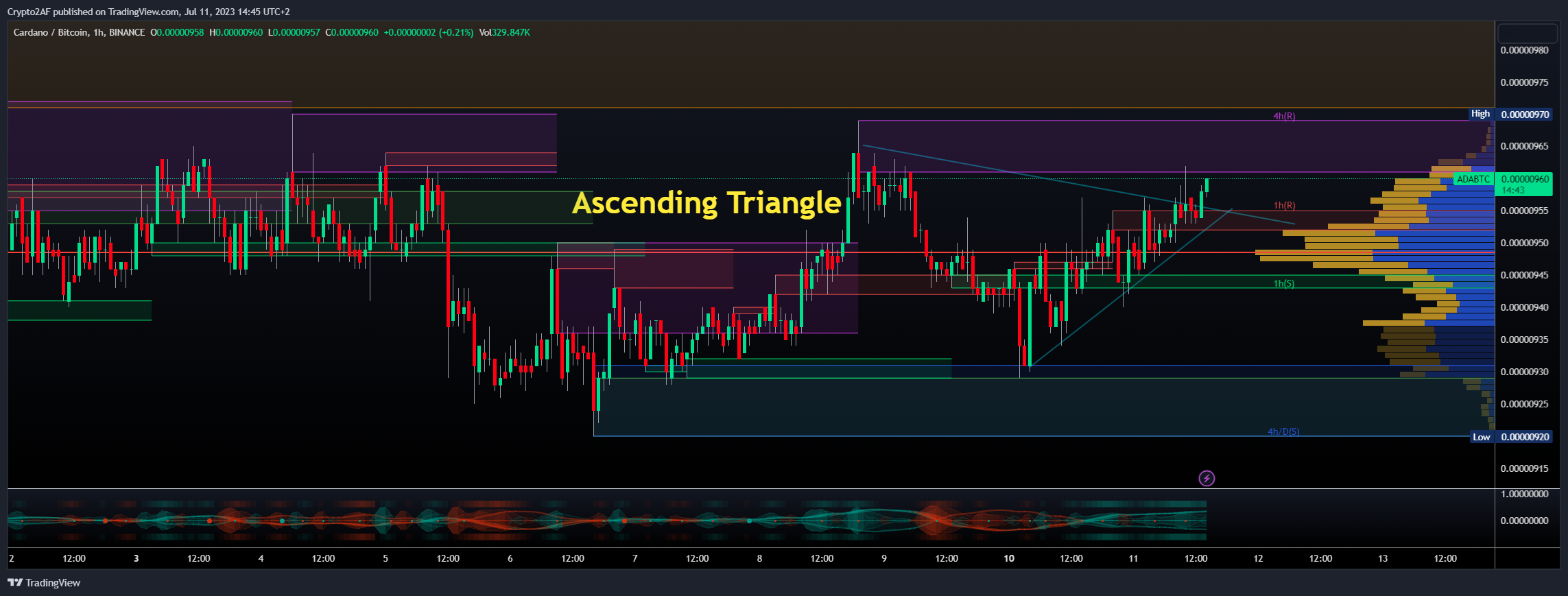This screenshot has width=1568, height=596.
Task: Click indicator scale value 1.00000000
Action: click(x=1523, y=494)
